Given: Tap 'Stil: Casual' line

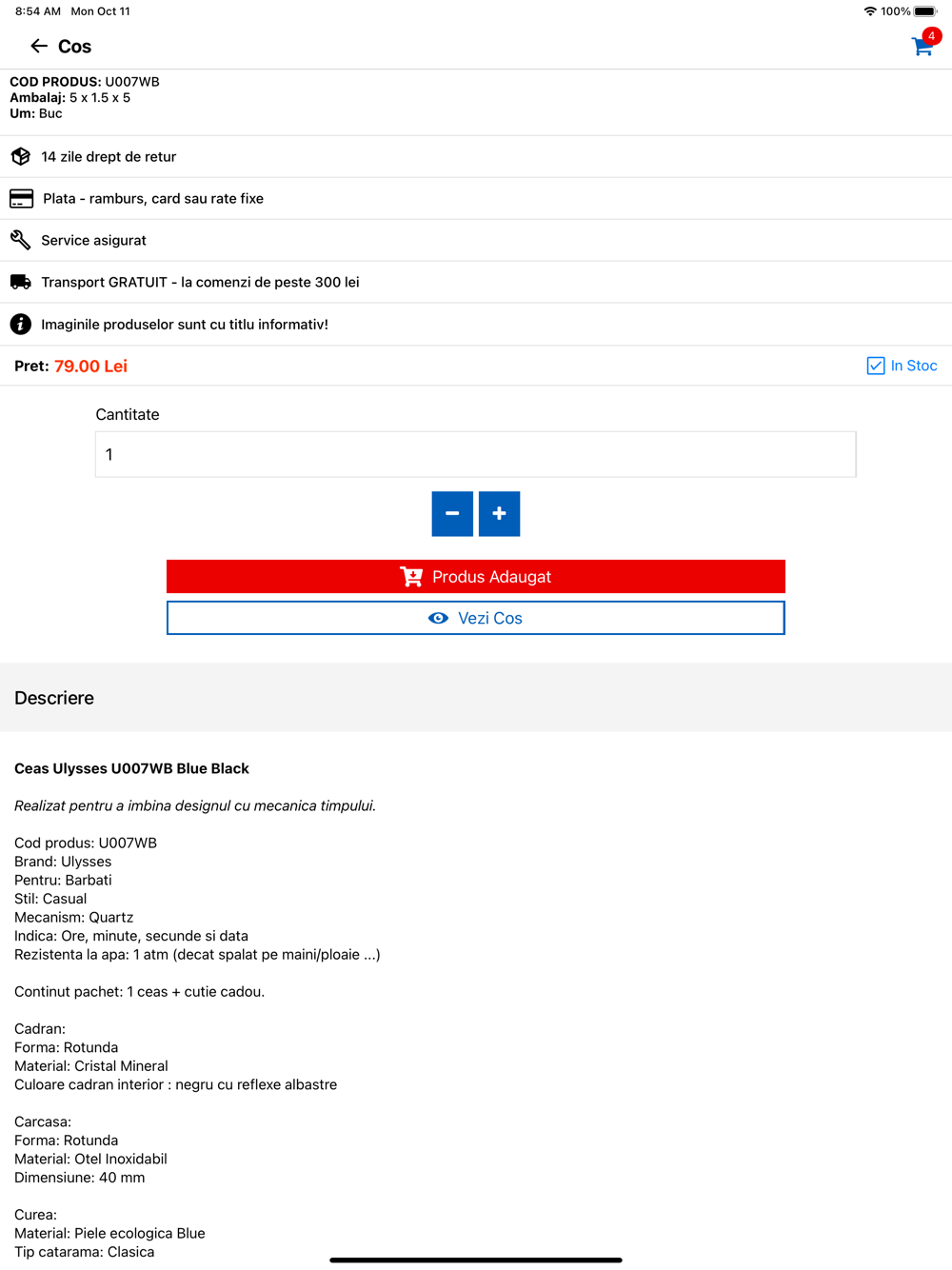Looking at the screenshot, I should 50,899.
